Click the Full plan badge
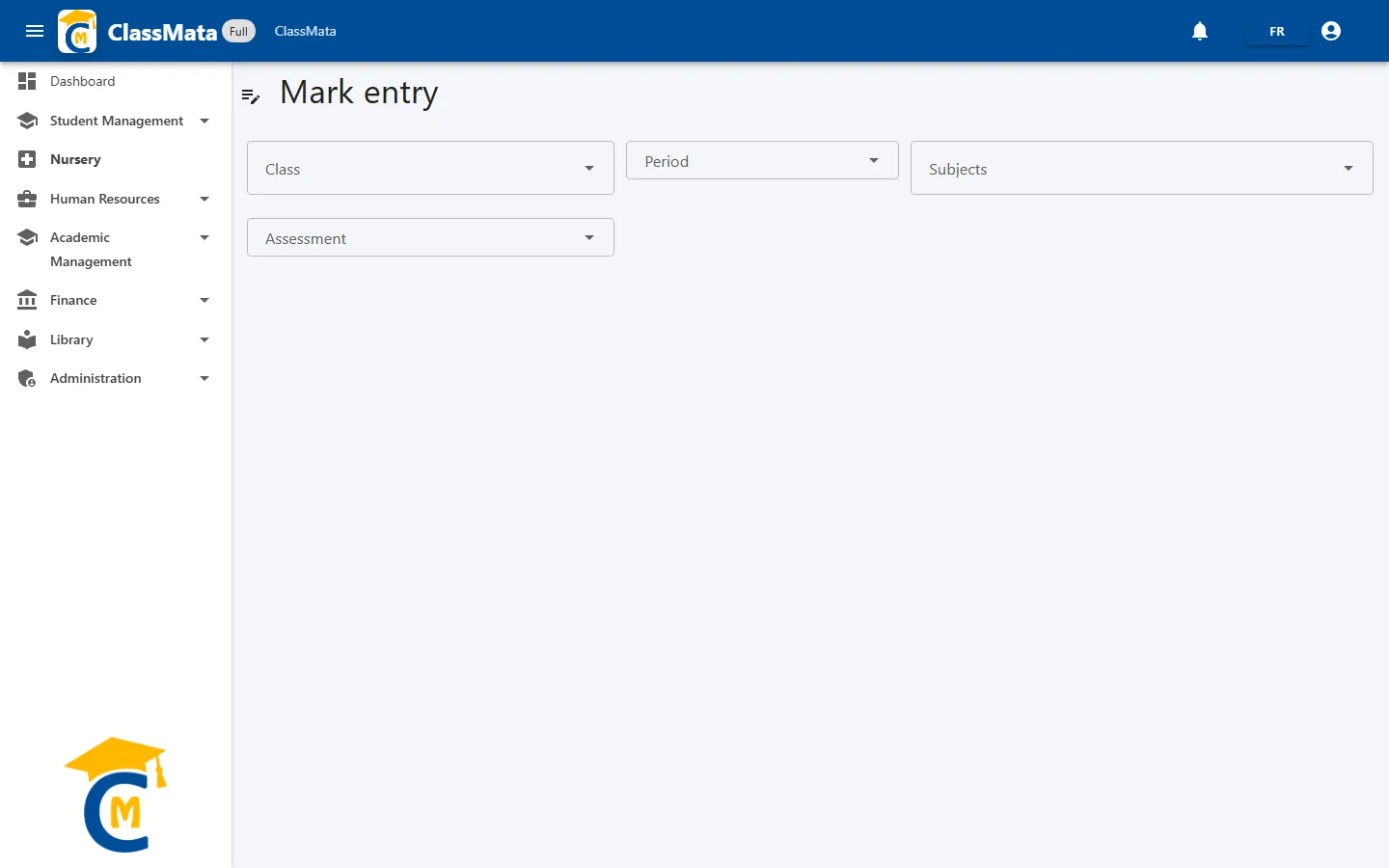Image resolution: width=1389 pixels, height=868 pixels. tap(238, 31)
